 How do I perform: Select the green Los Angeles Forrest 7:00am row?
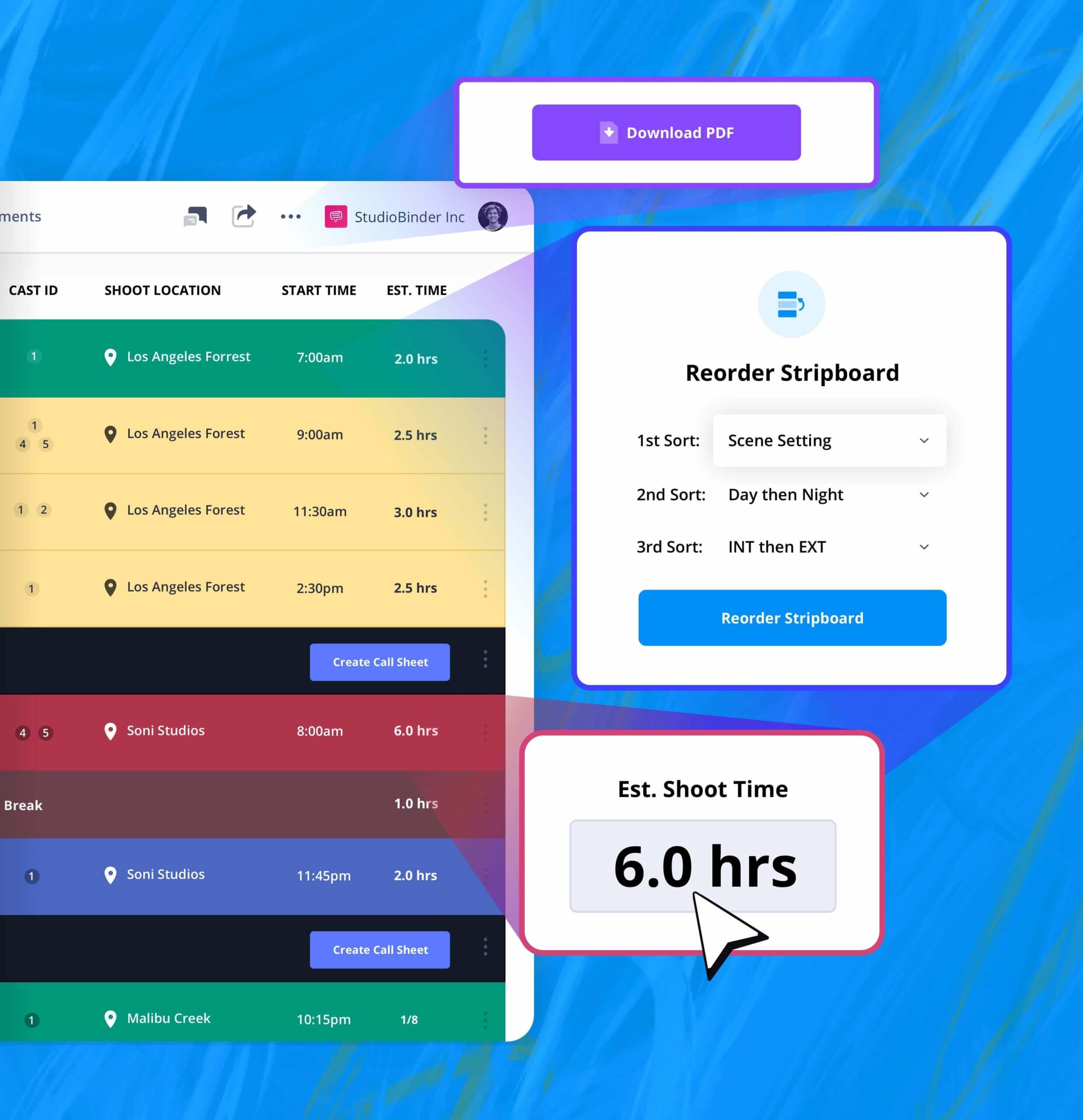coord(256,357)
